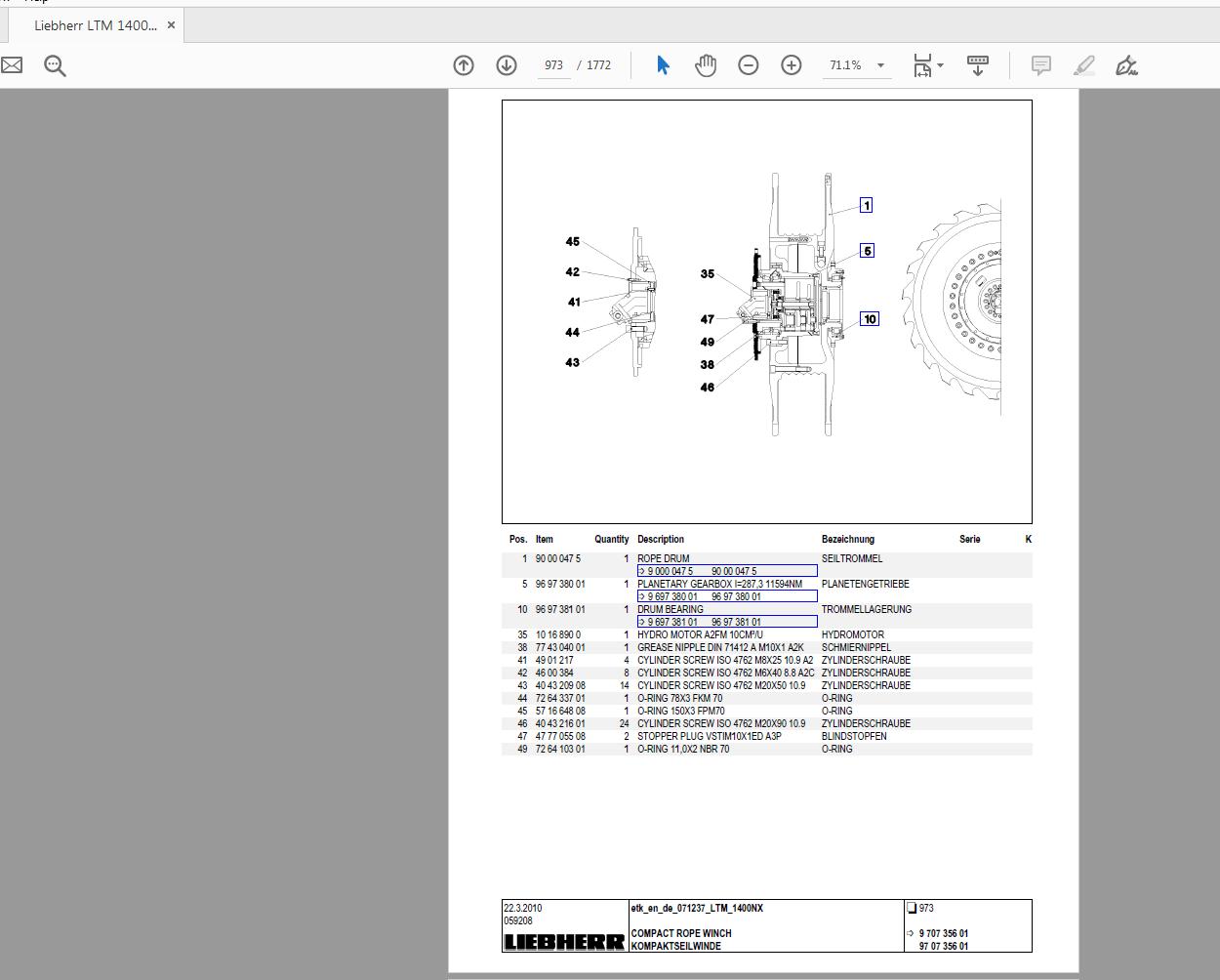Viewport: 1220px width, 980px height.
Task: Click the footer page checkbox beside 973
Action: pos(913,908)
